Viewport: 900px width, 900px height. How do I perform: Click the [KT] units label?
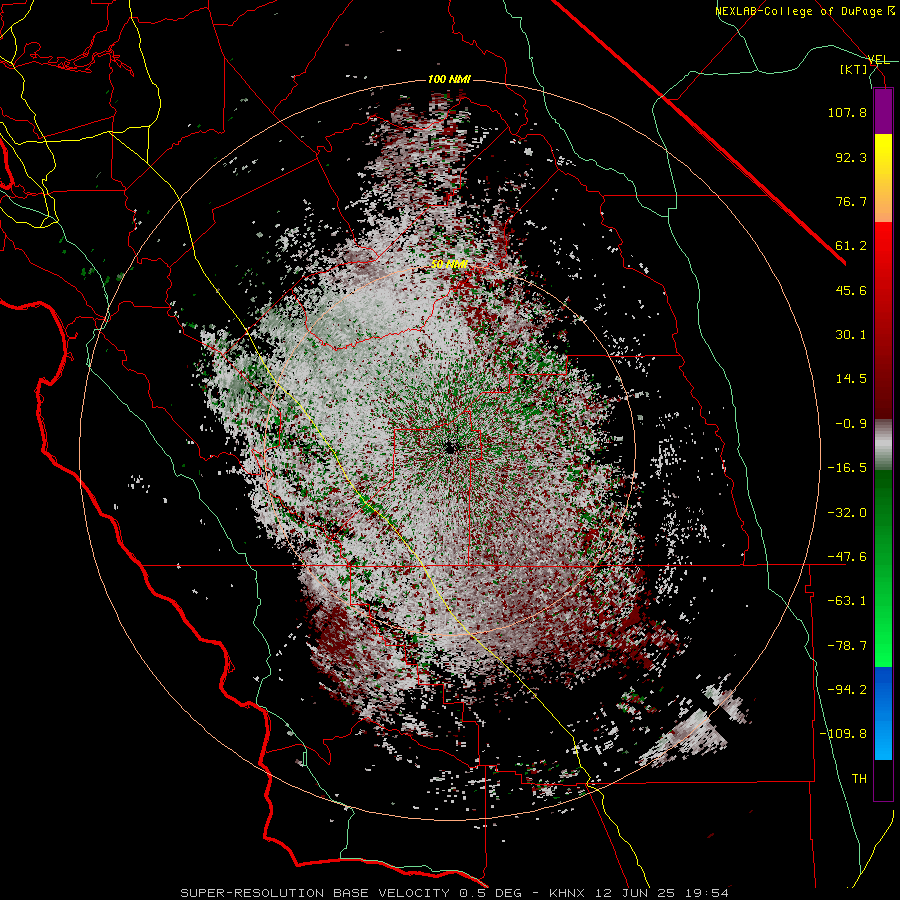[854, 69]
